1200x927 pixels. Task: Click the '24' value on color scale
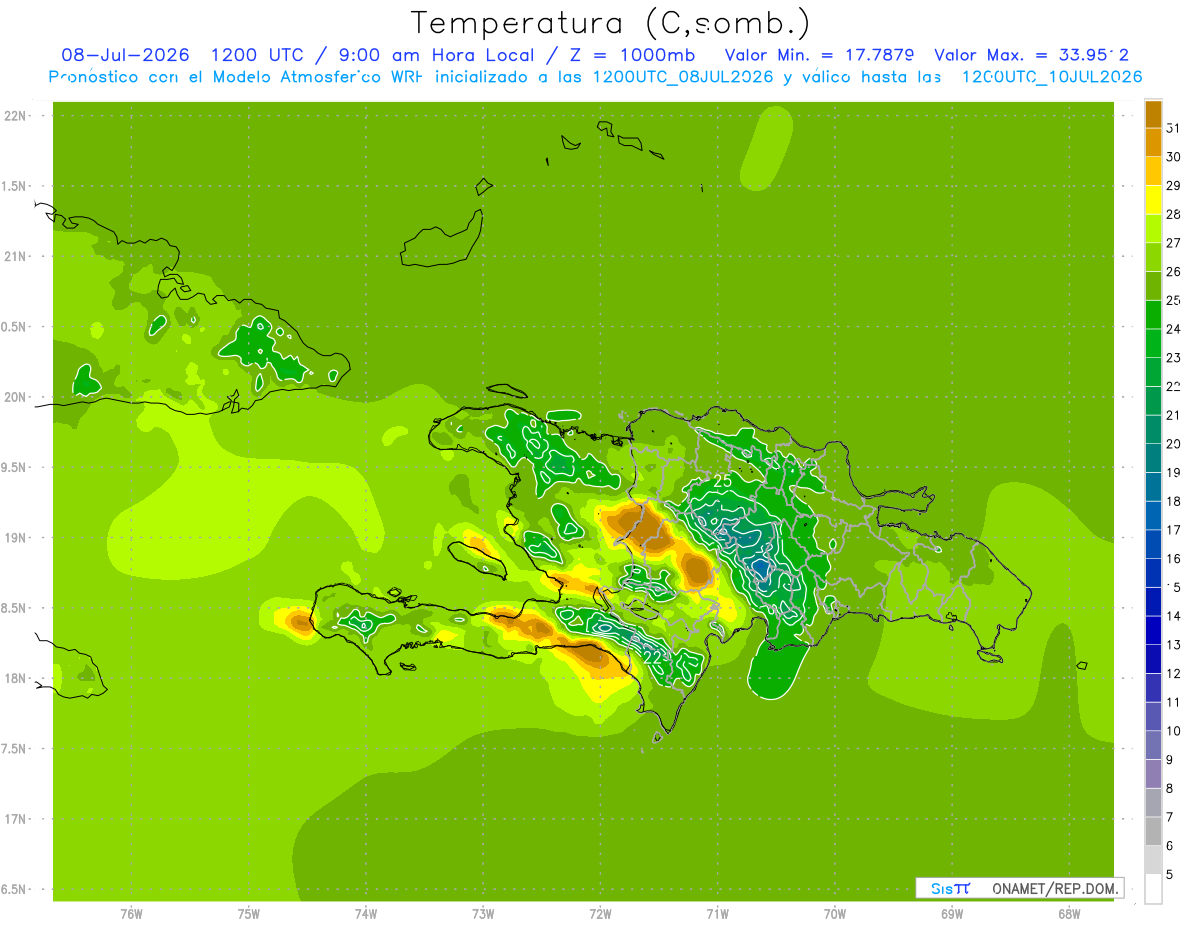tap(1174, 329)
